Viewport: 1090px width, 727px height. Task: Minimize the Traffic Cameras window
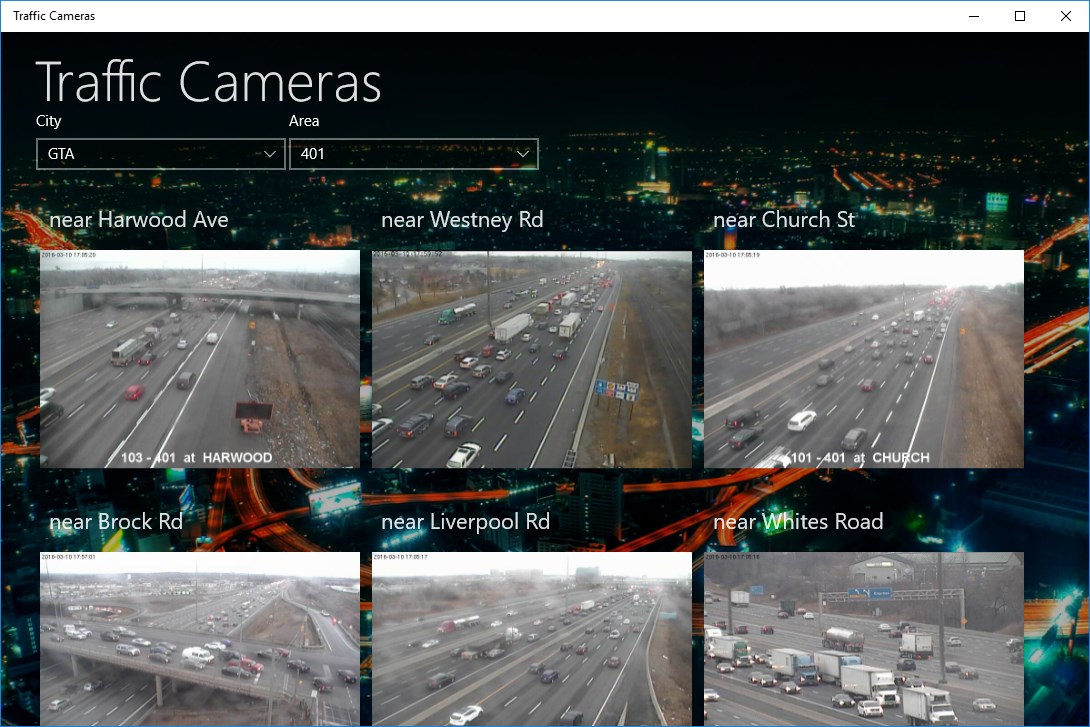coord(974,16)
